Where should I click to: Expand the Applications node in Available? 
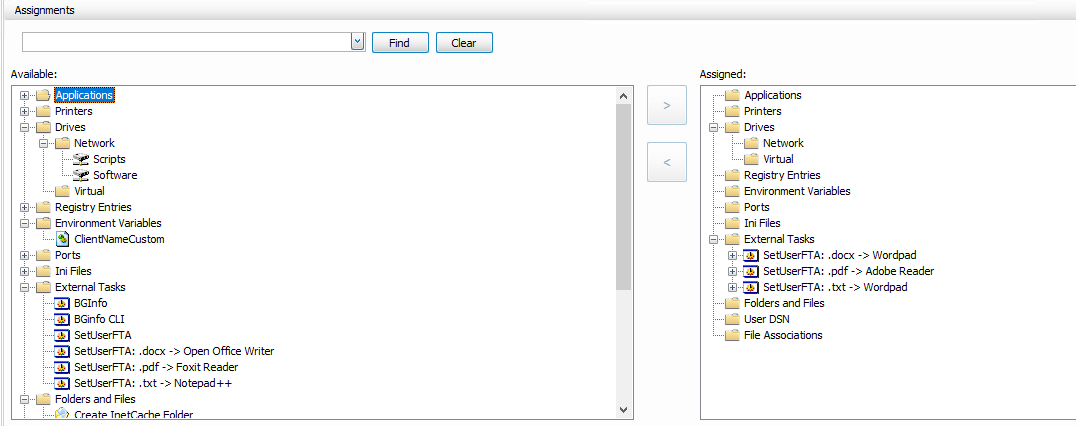[x=25, y=95]
